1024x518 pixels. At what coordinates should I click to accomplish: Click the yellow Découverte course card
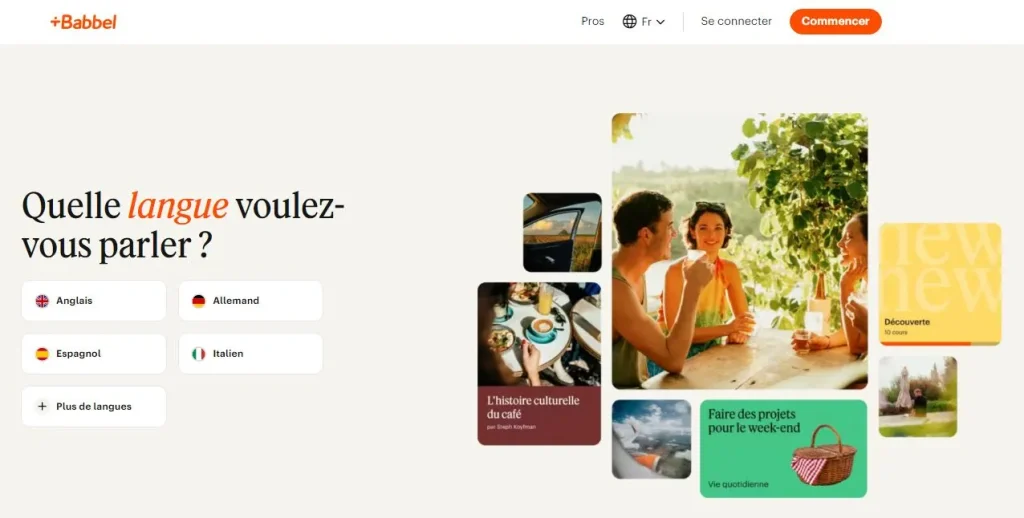940,284
